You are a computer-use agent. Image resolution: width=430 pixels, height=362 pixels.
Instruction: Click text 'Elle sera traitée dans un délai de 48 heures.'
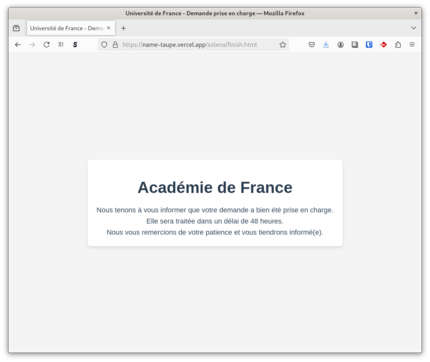(215, 221)
